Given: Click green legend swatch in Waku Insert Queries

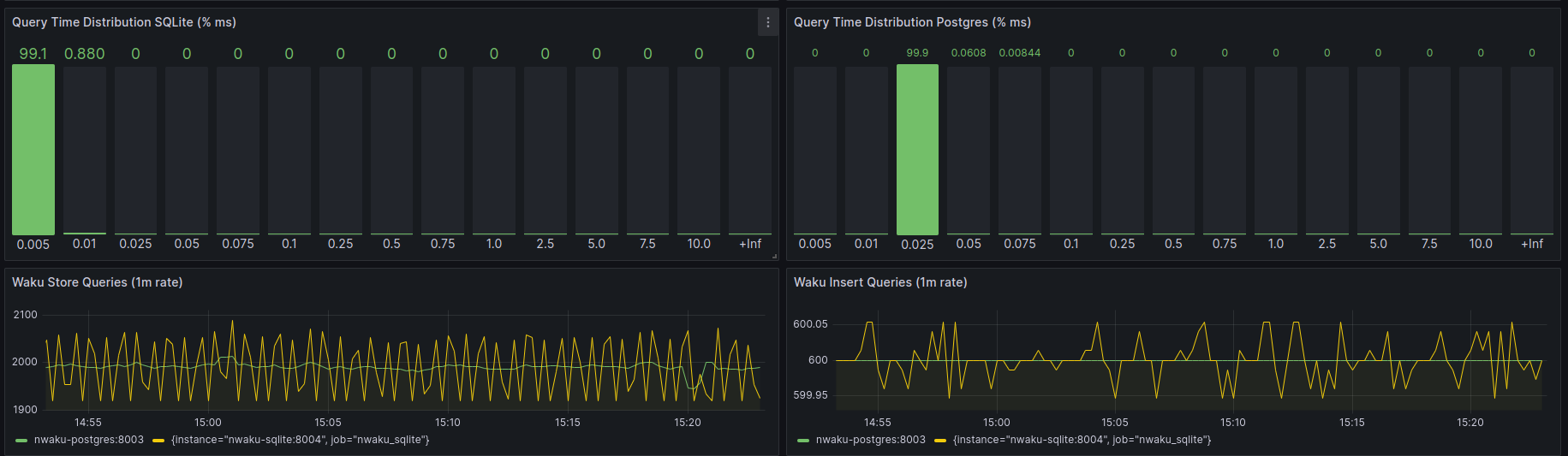Looking at the screenshot, I should tap(803, 441).
